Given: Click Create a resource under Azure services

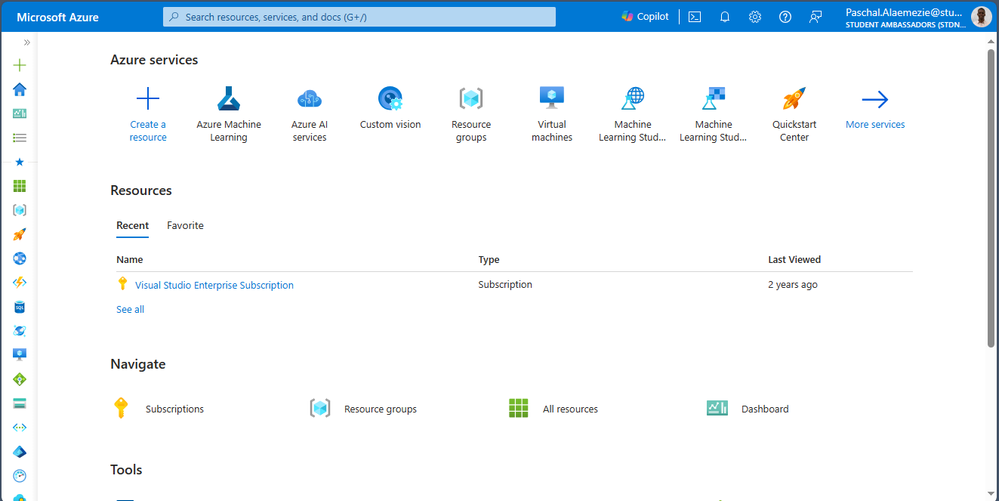Looking at the screenshot, I should [148, 114].
